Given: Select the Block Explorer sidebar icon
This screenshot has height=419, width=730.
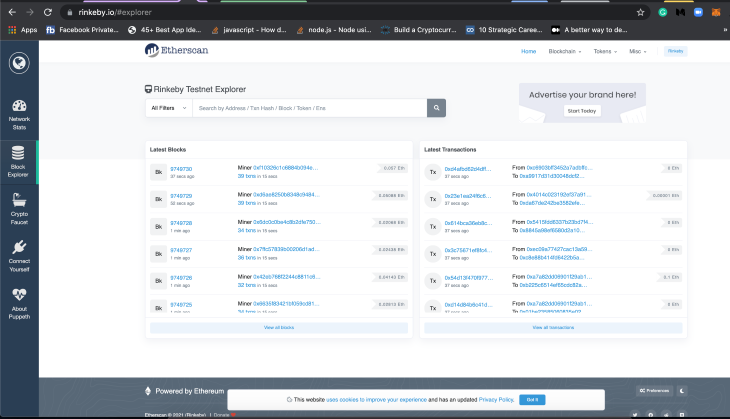Looking at the screenshot, I should pos(19,161).
